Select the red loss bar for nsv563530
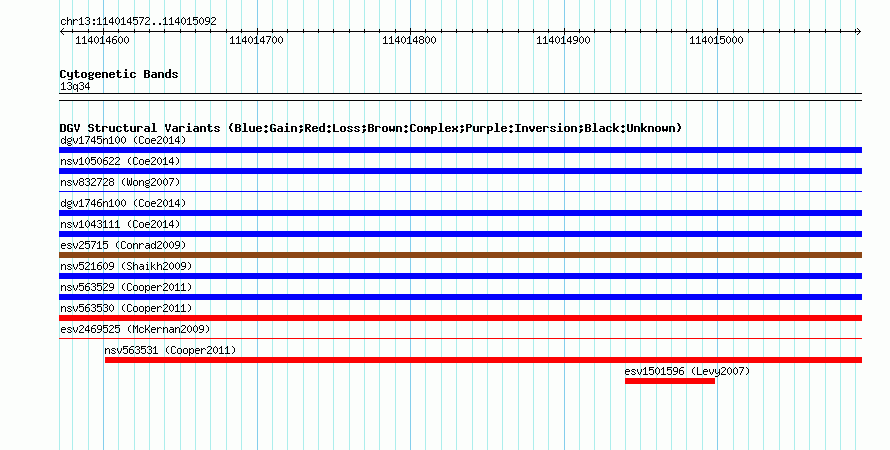This screenshot has height=450, width=890. [x=460, y=318]
